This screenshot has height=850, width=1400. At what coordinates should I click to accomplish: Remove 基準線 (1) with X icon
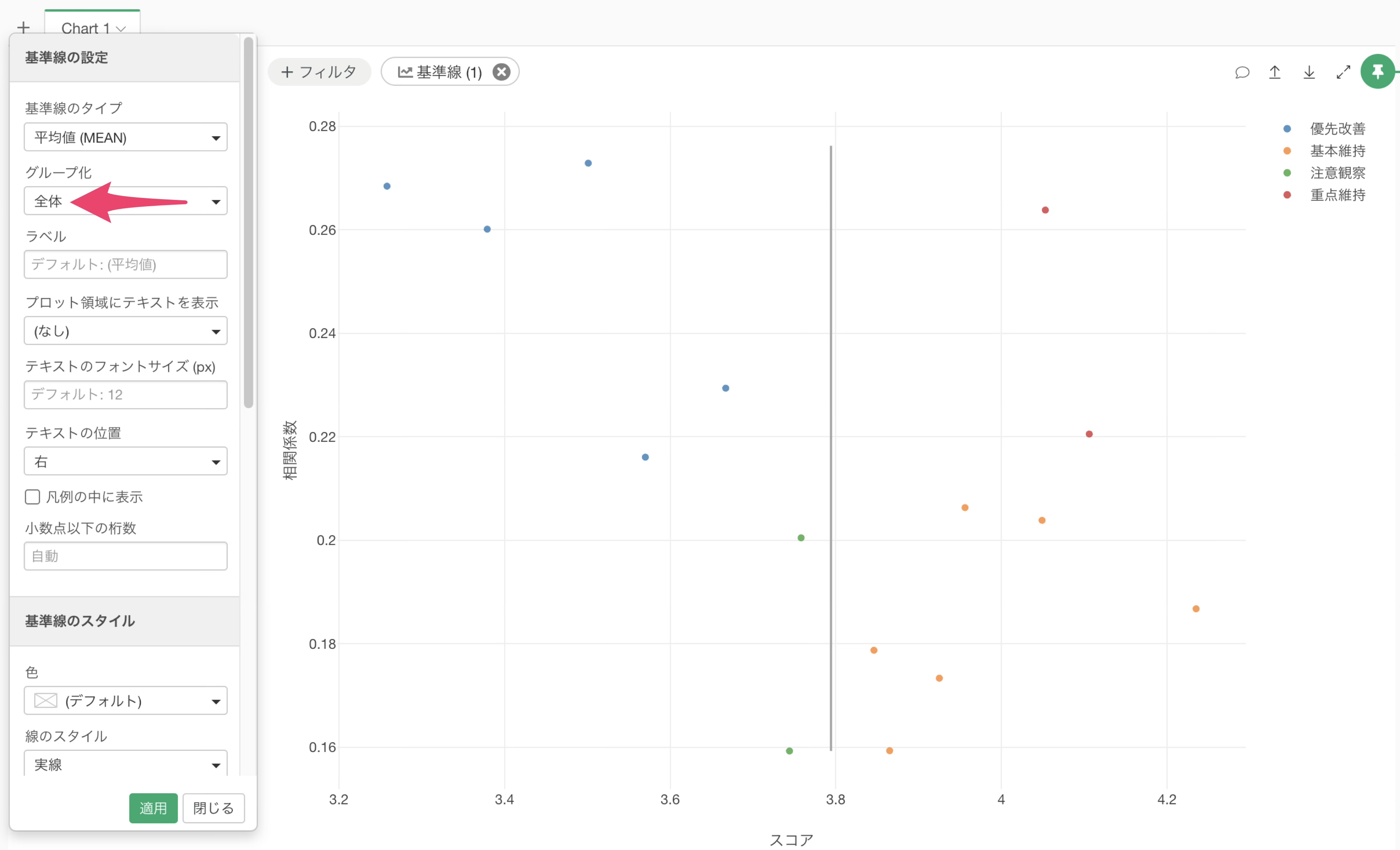pyautogui.click(x=501, y=72)
